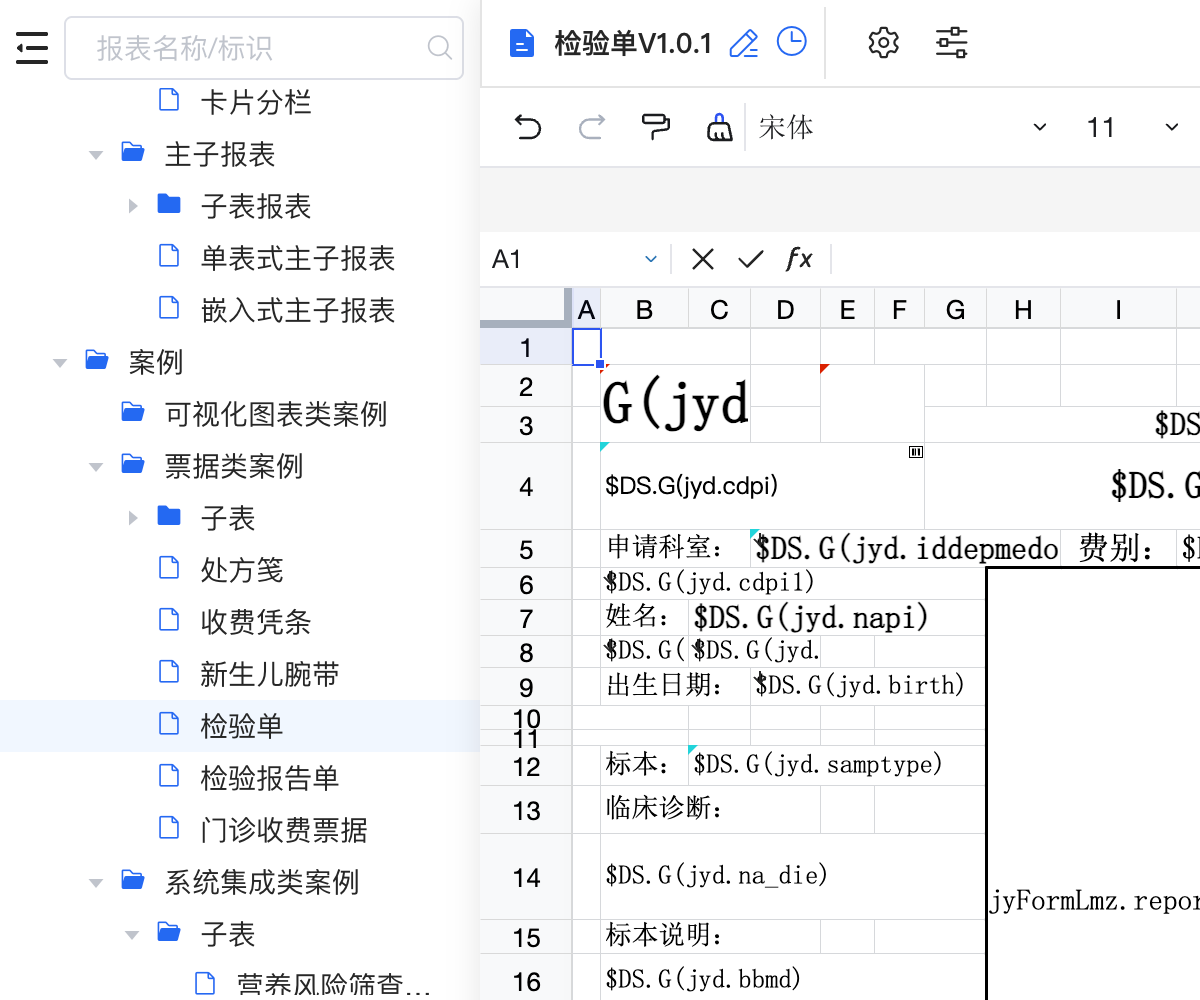Undo the last action

pyautogui.click(x=528, y=127)
